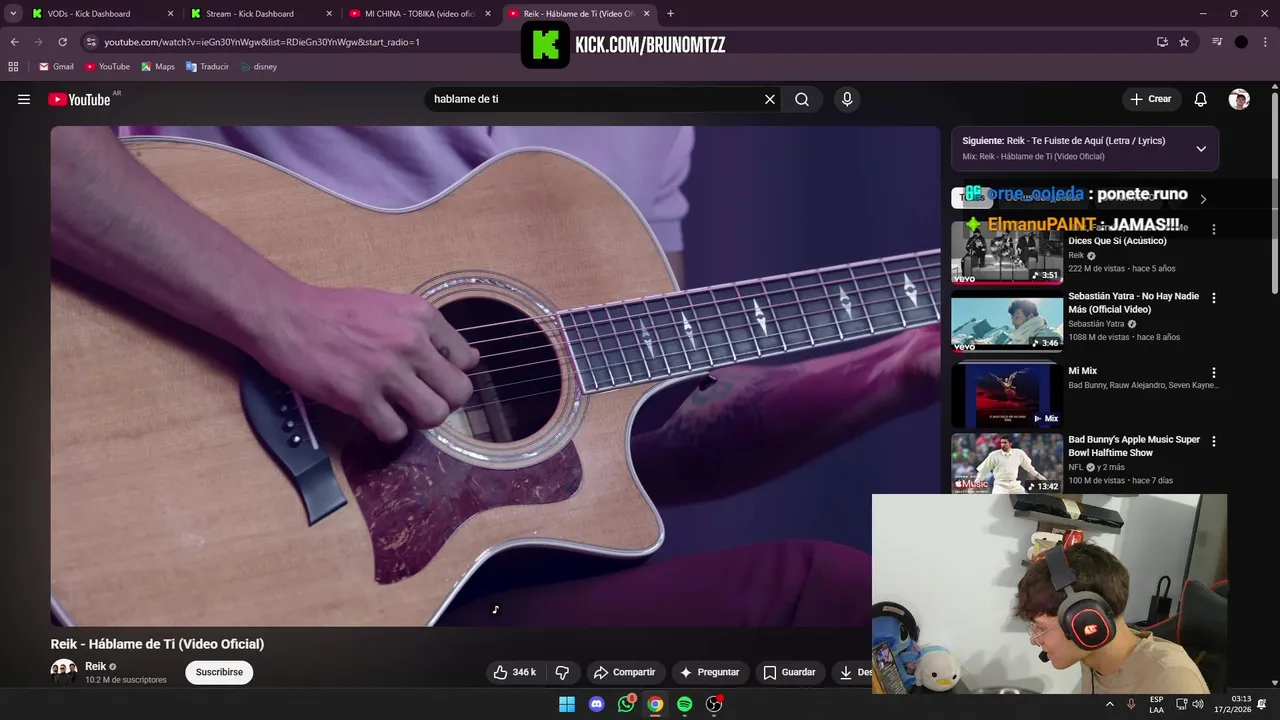The height and width of the screenshot is (720, 1280).
Task: Click the browser address bar URL
Action: pos(262,42)
